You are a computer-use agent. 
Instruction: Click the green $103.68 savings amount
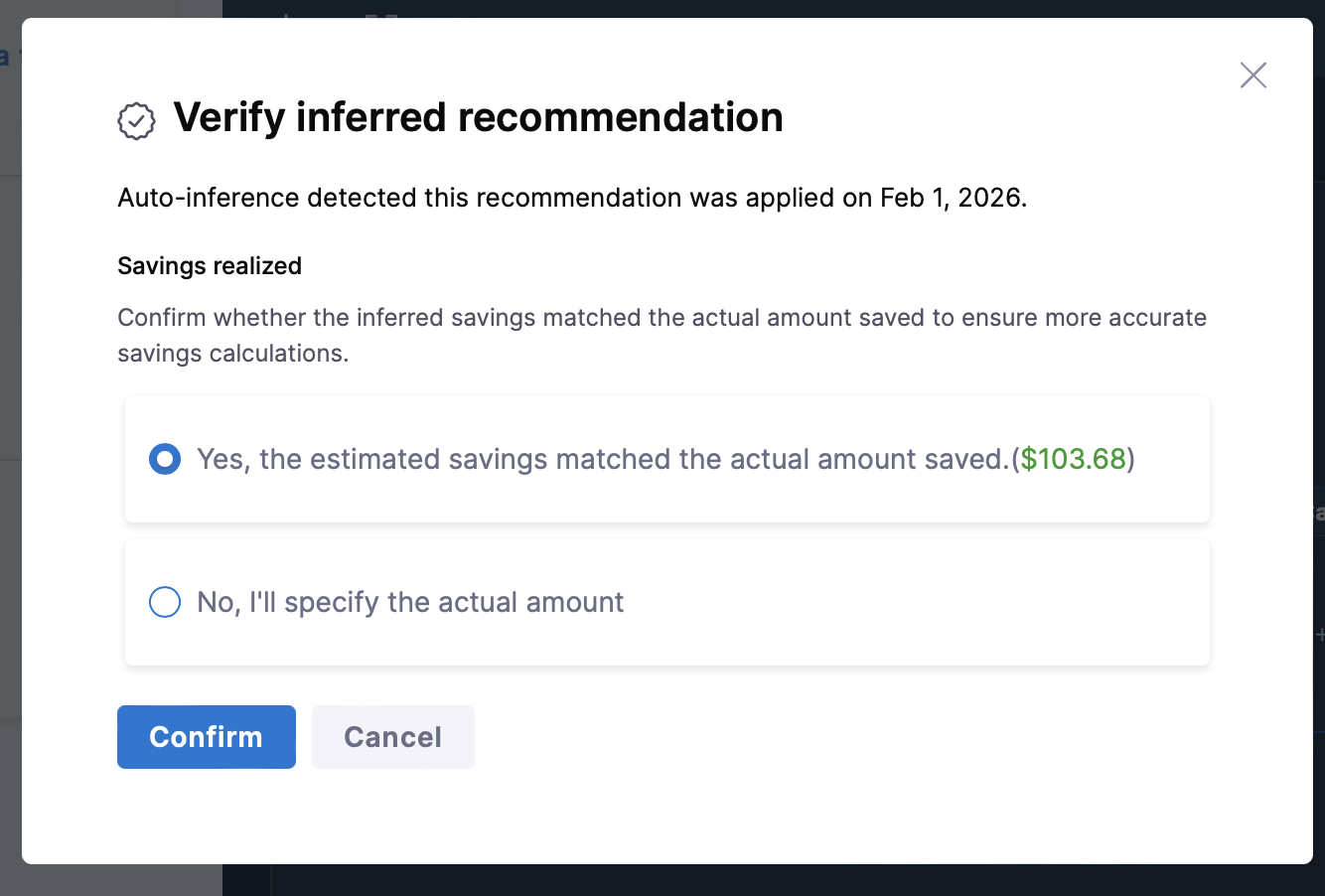[1073, 459]
